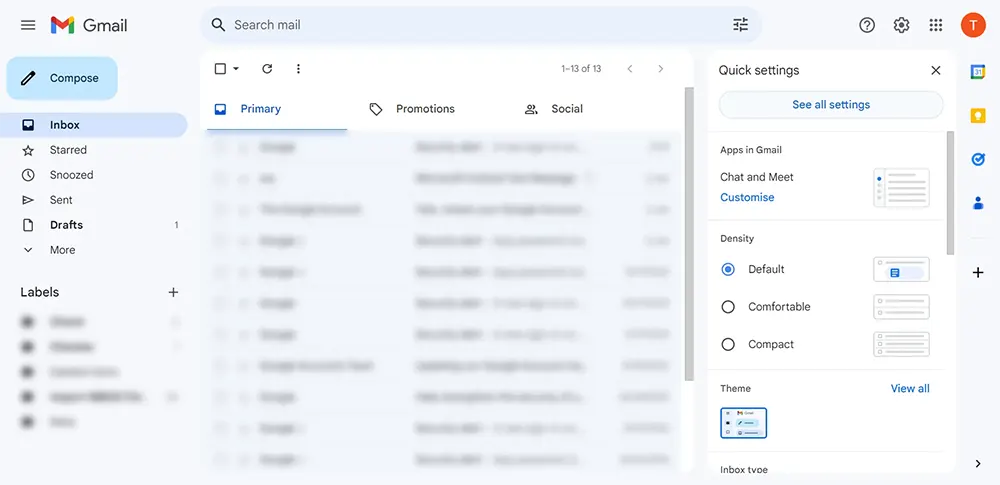The height and width of the screenshot is (485, 1000).
Task: Open the More options three-dot menu
Action: click(x=298, y=68)
